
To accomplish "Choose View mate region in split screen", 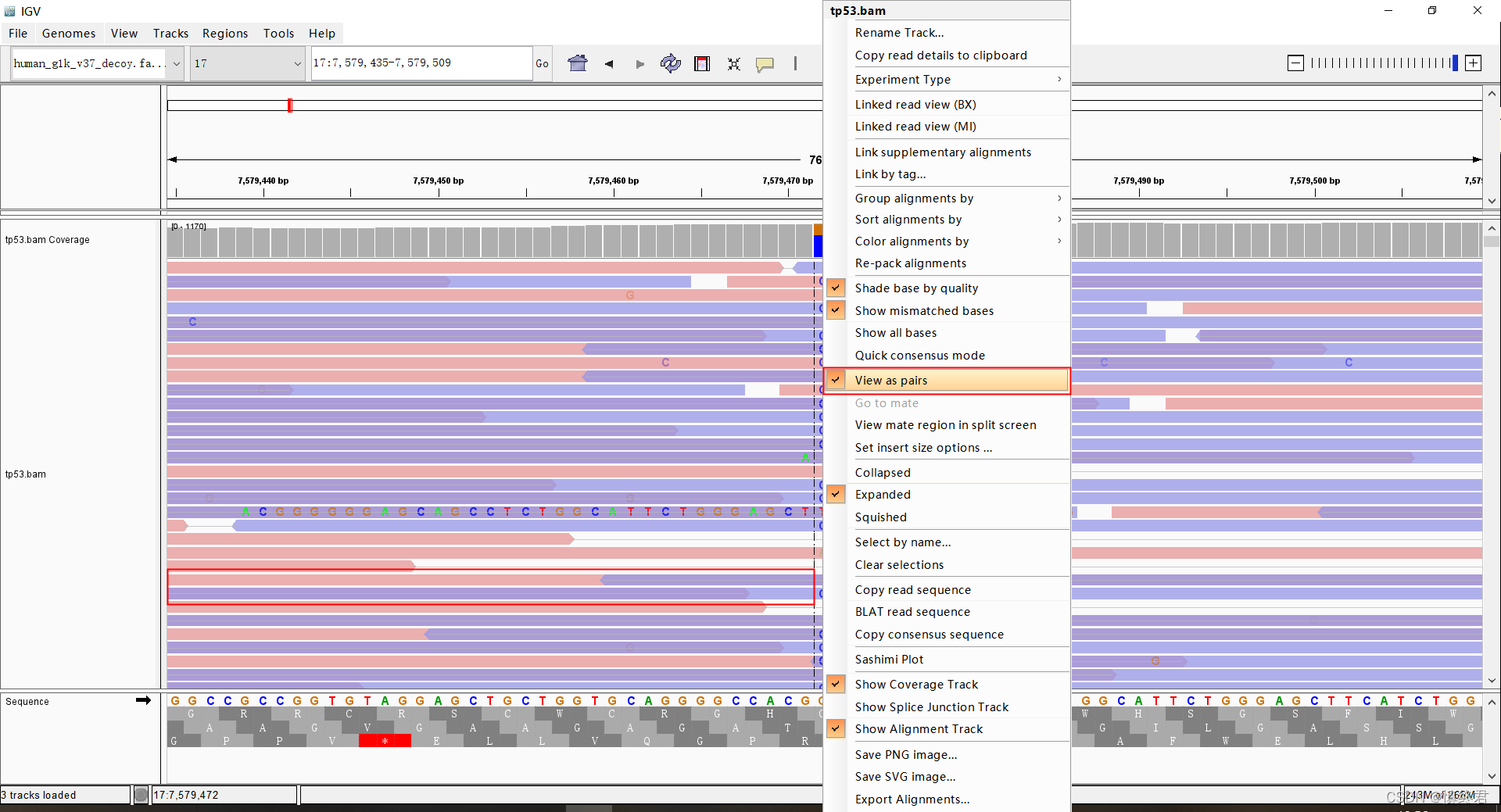I will [947, 425].
